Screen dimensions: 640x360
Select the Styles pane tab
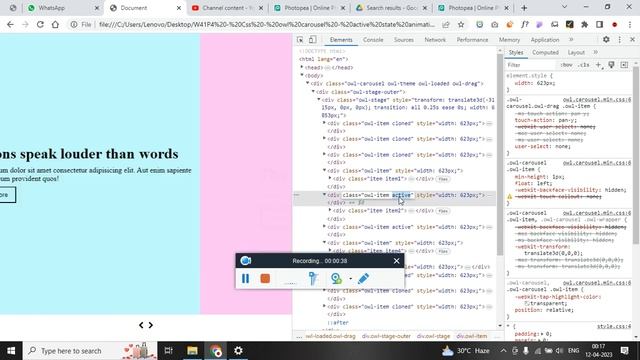pos(516,52)
